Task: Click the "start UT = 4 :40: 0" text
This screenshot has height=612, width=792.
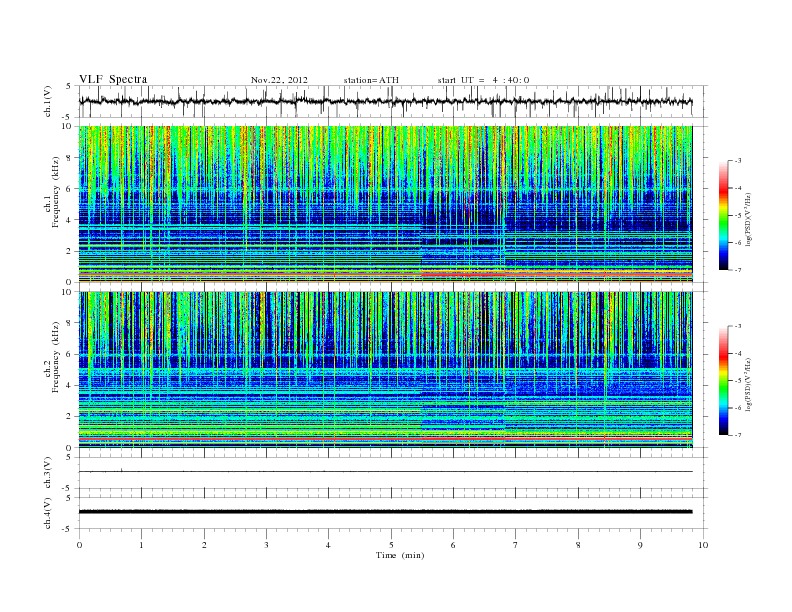Action: 483,80
